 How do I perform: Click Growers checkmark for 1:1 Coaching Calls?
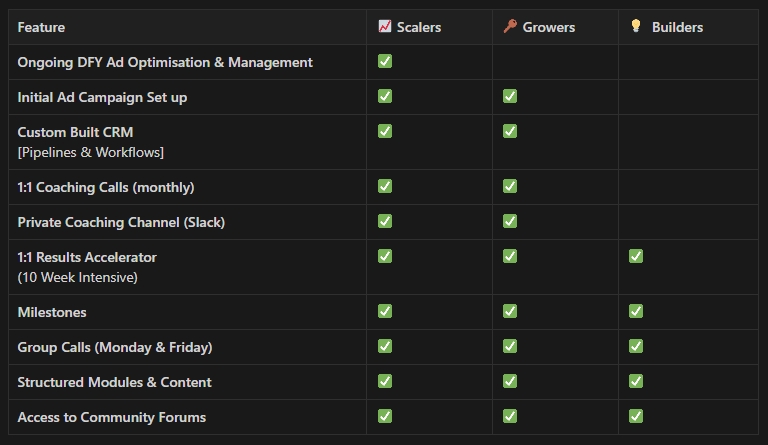[x=510, y=186]
